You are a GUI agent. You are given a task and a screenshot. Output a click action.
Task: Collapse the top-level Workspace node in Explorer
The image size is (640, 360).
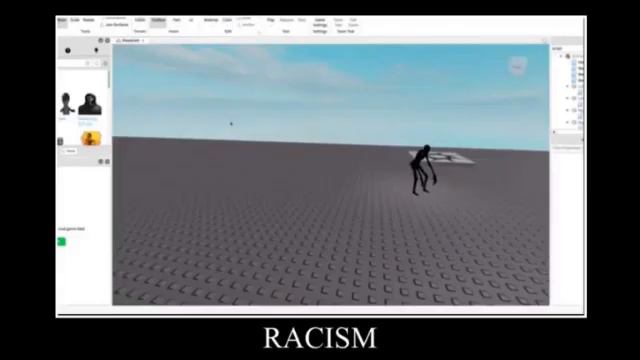(x=562, y=56)
